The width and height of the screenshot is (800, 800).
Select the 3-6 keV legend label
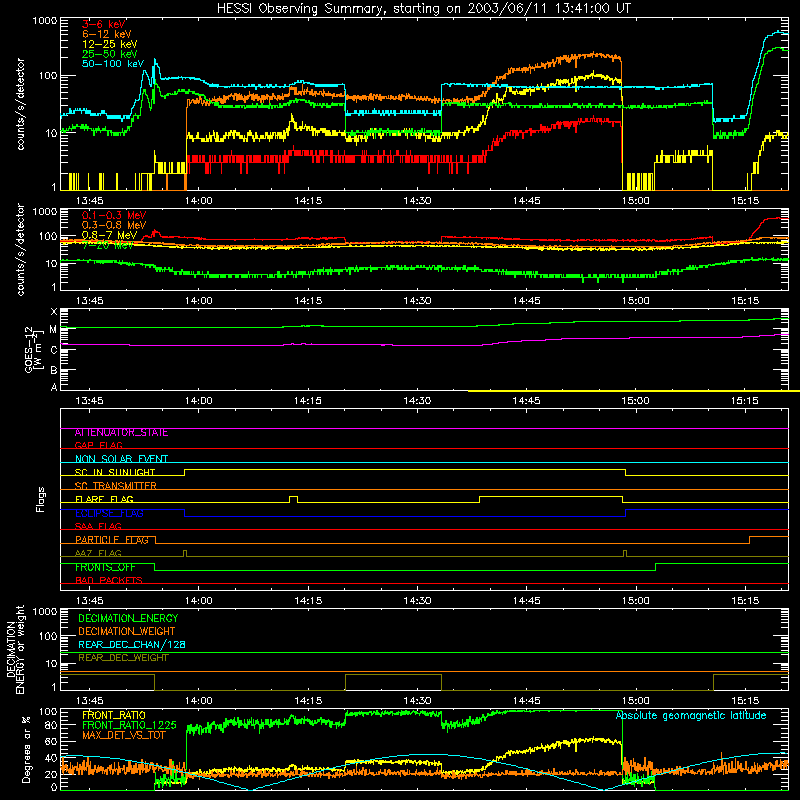104,24
